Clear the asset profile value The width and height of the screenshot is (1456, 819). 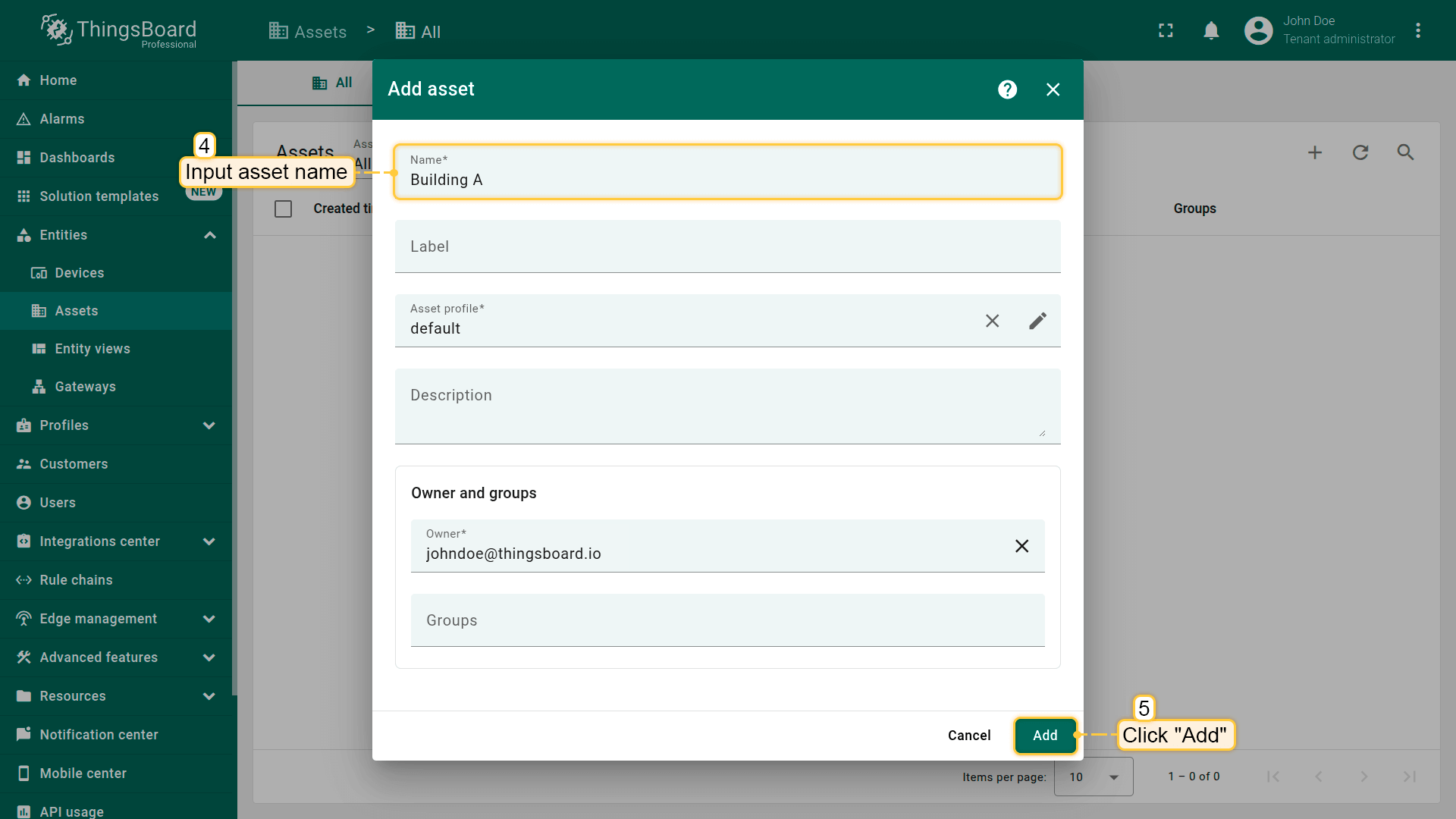pyautogui.click(x=992, y=321)
